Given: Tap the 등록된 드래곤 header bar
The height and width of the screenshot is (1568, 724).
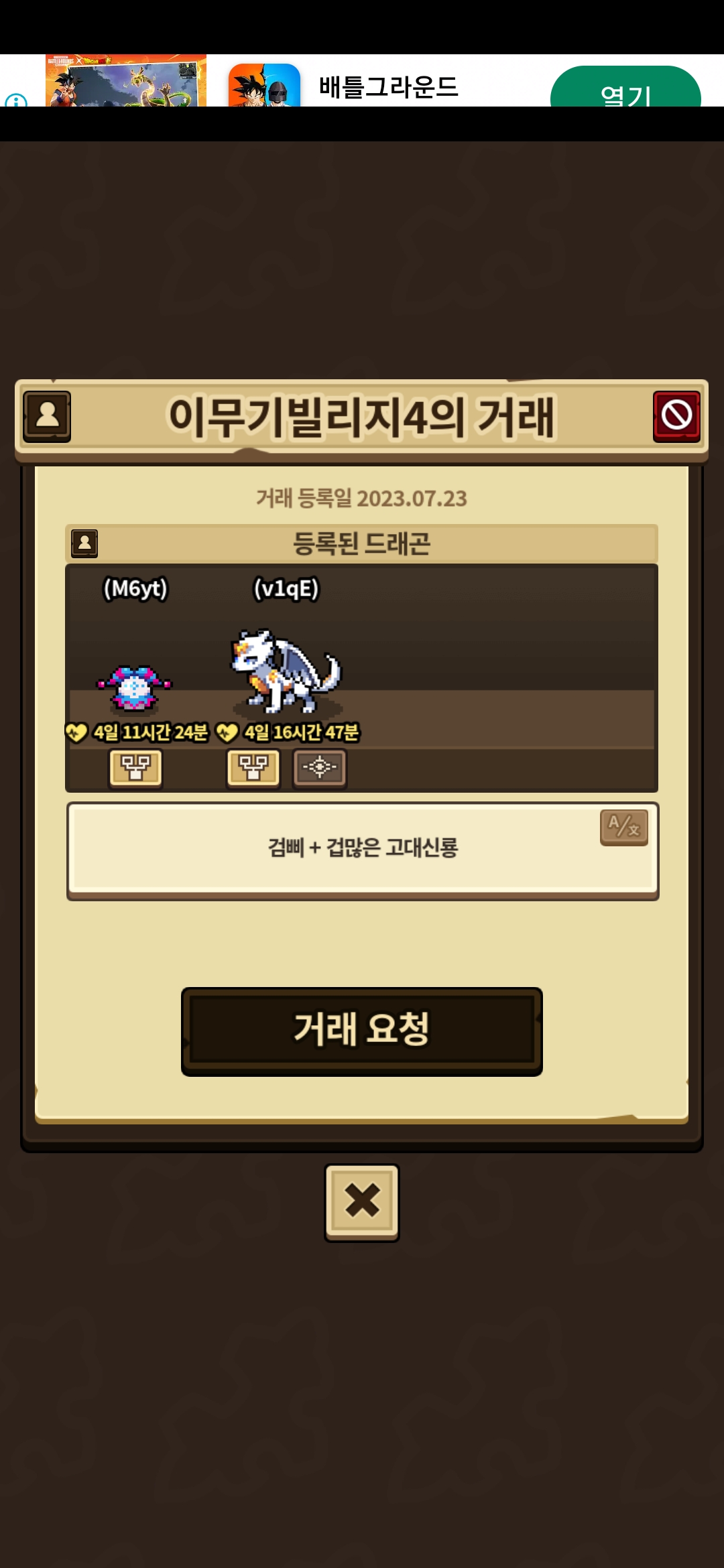Looking at the screenshot, I should coord(362,543).
